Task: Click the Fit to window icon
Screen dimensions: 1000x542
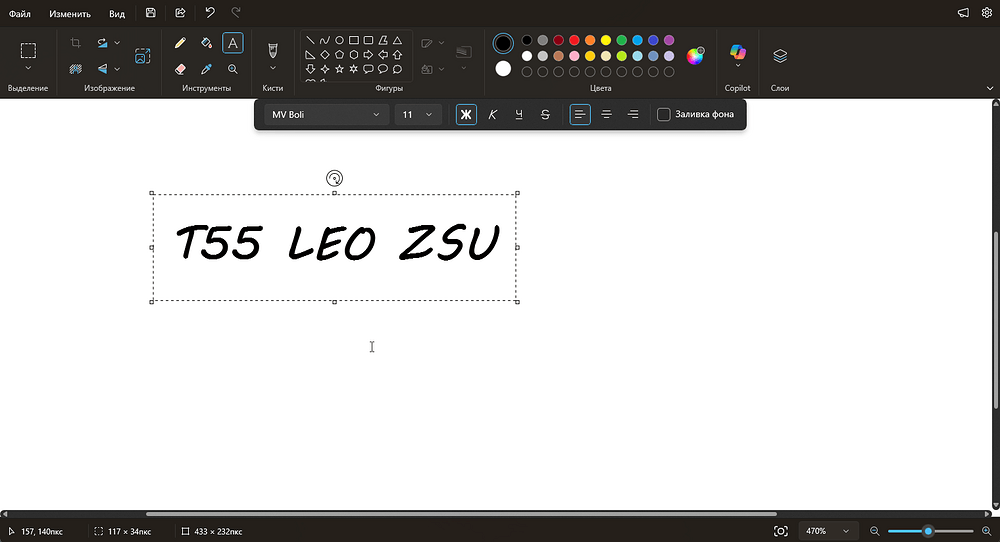Action: pos(781,531)
